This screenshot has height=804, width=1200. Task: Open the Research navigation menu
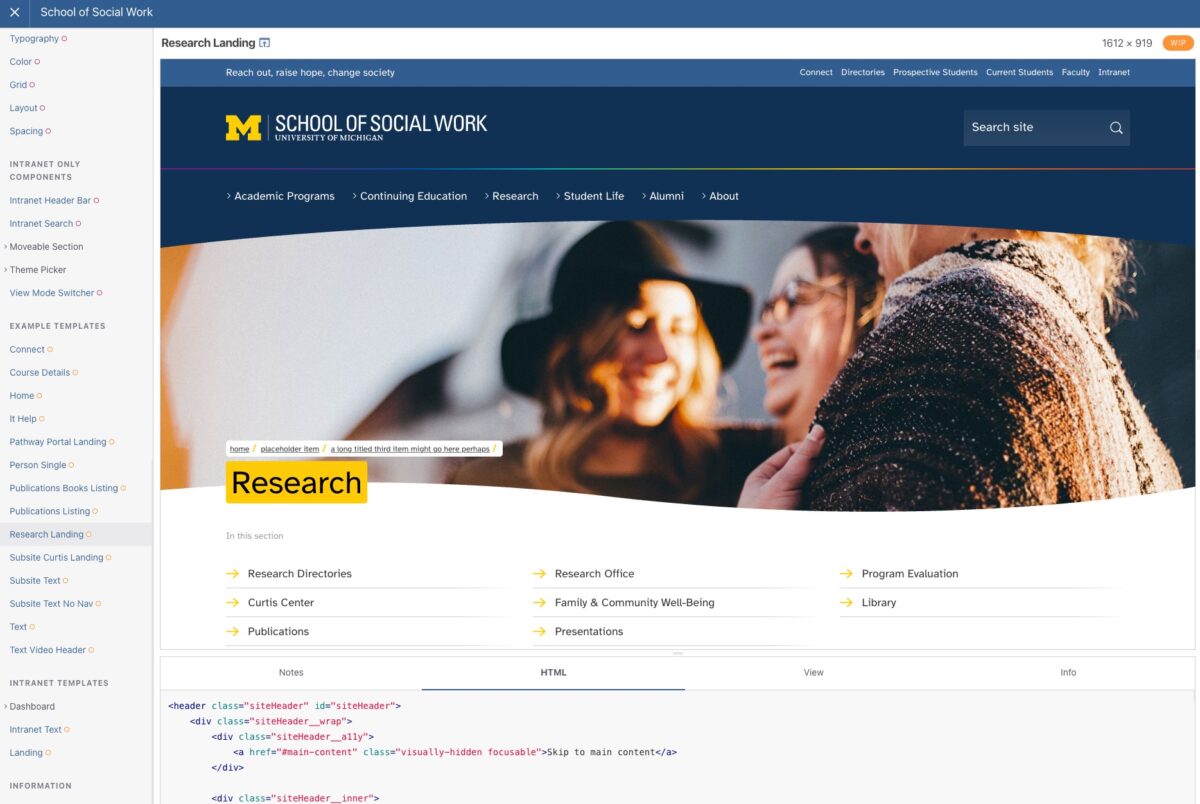coord(512,196)
